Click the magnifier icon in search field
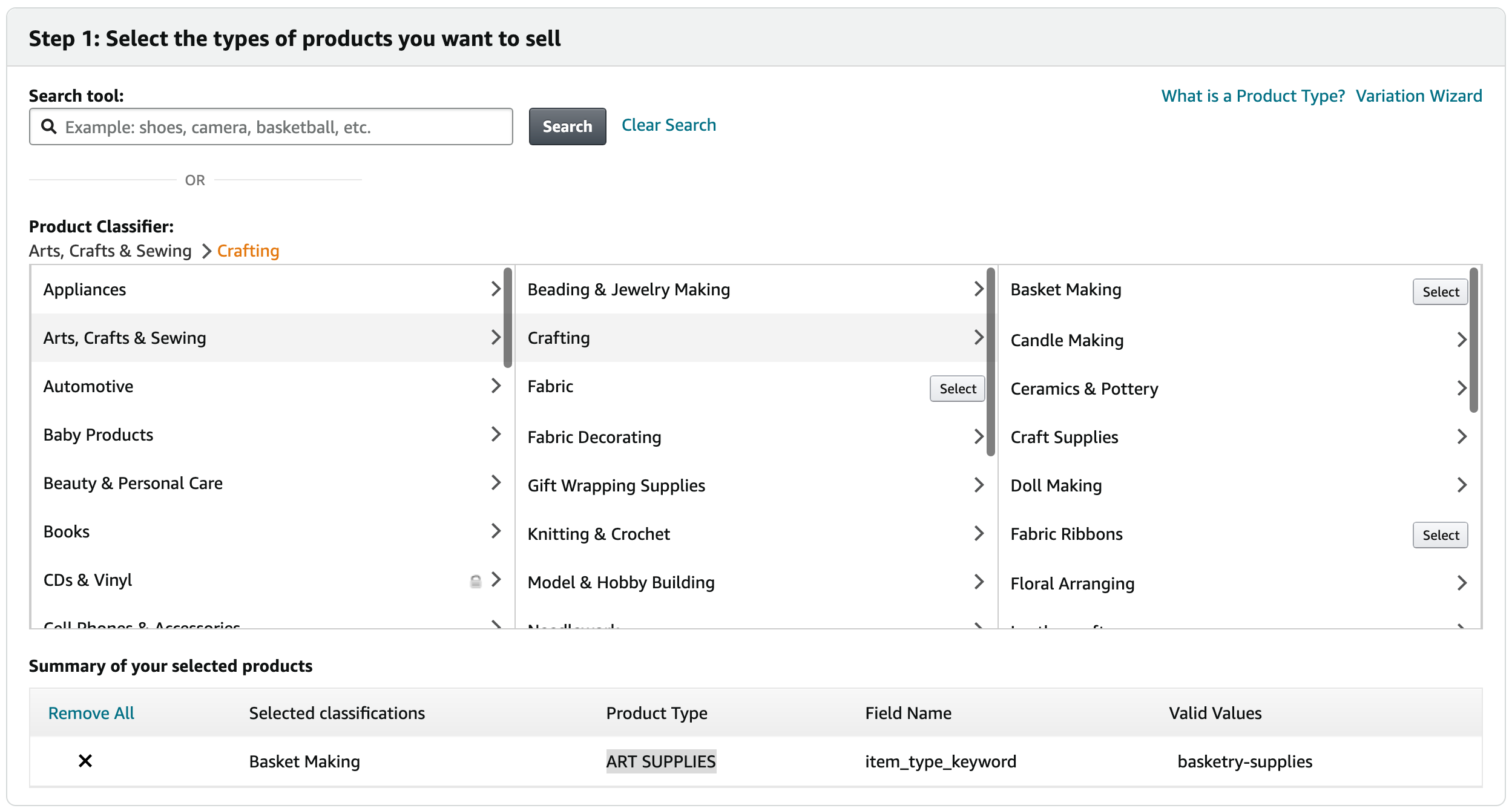Viewport: 1512px width, 811px height. click(x=48, y=126)
